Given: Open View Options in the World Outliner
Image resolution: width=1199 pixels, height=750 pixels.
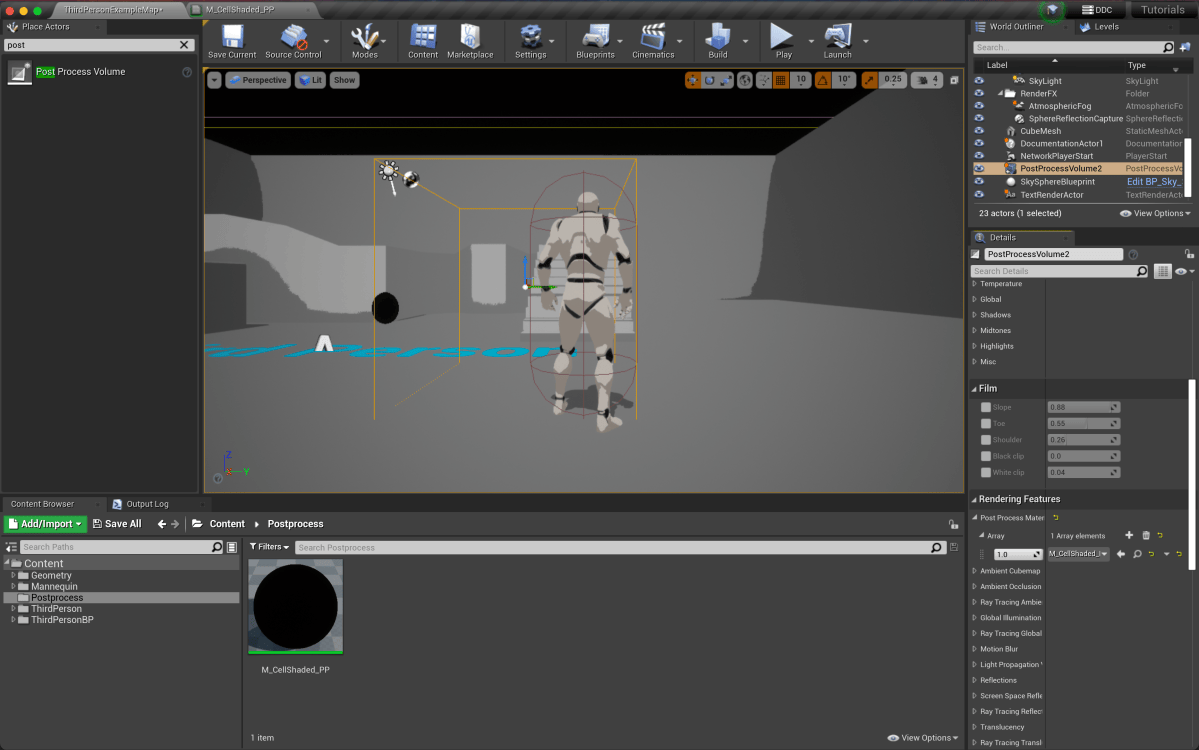Looking at the screenshot, I should [x=1155, y=213].
